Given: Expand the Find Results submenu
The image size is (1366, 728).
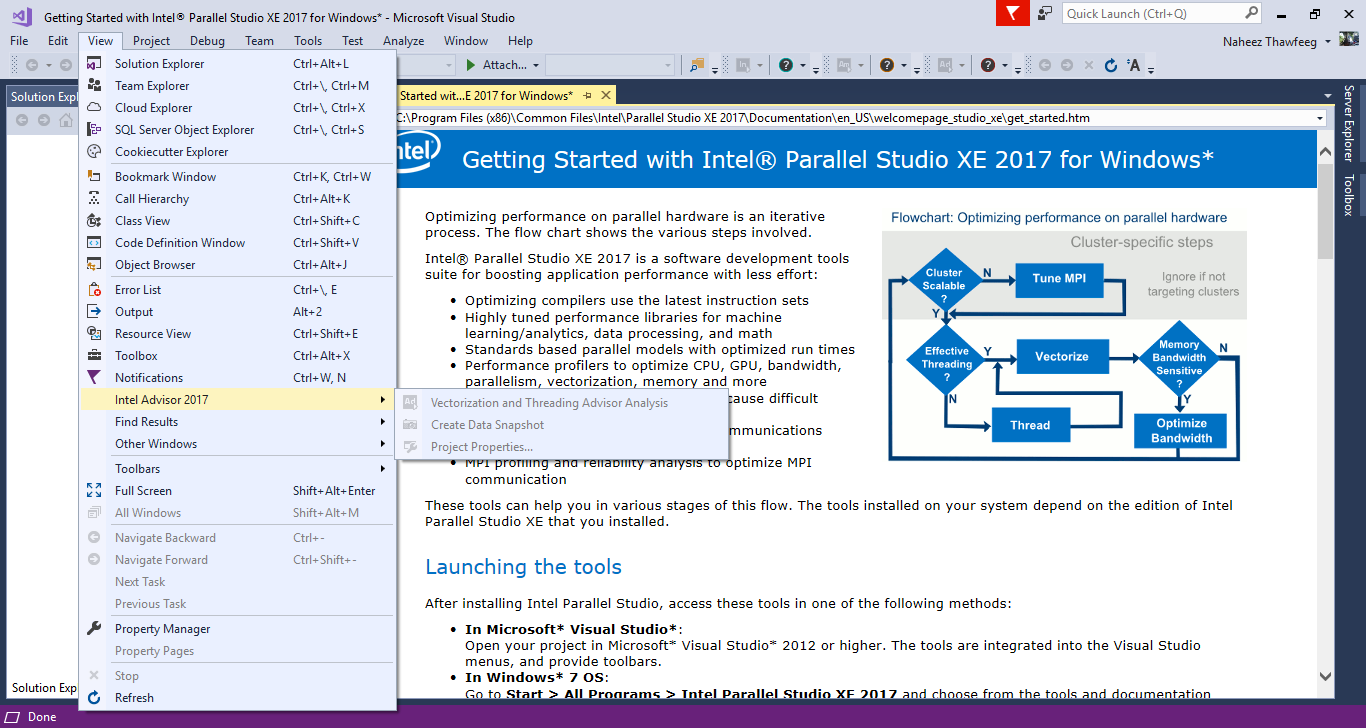Looking at the screenshot, I should (x=237, y=422).
